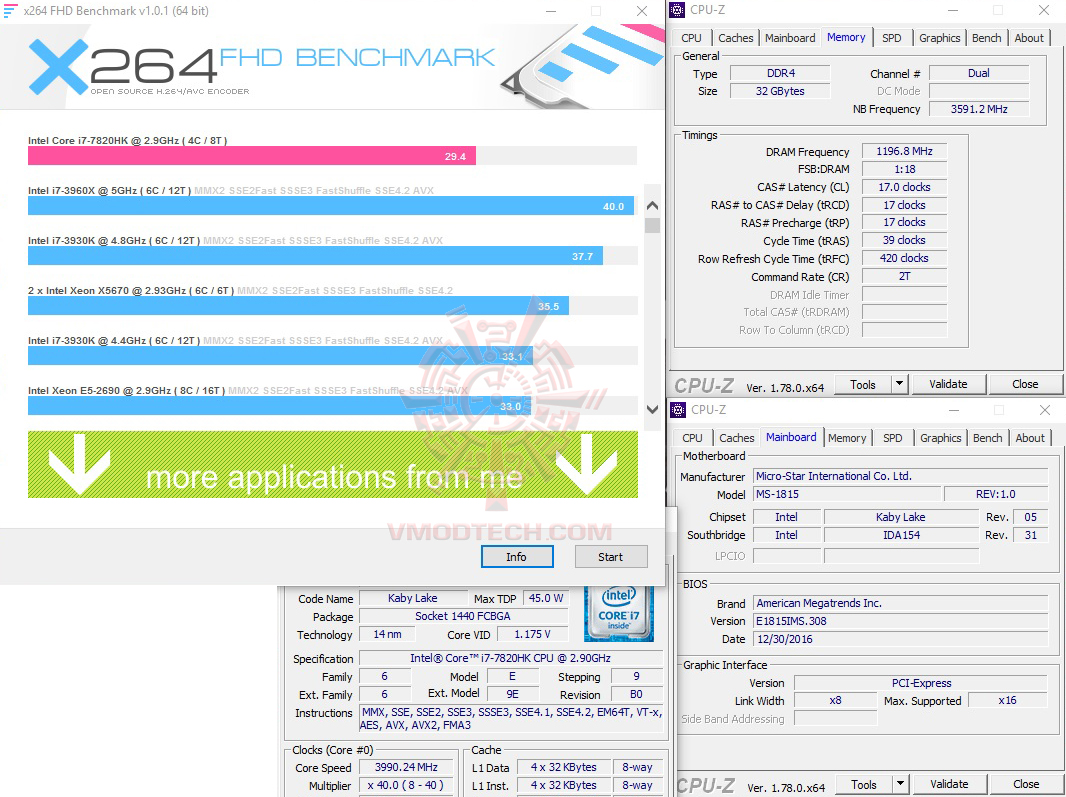1066x797 pixels.
Task: Open SPD tab in top CPU-Z
Action: (x=891, y=38)
